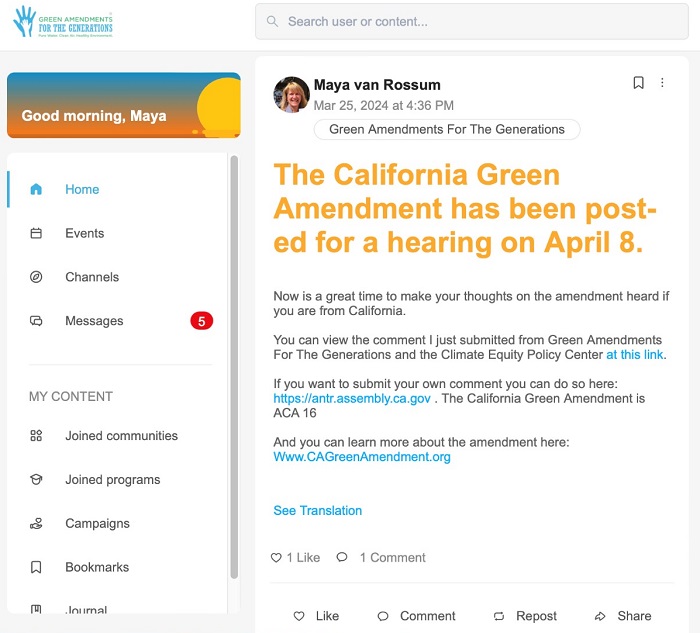The image size is (700, 633).
Task: Open Joined communities from My Content
Action: 121,436
